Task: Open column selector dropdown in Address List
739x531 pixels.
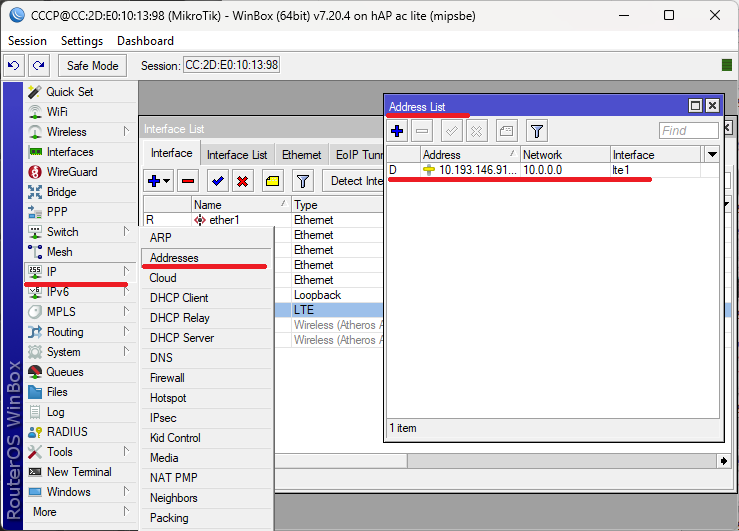Action: coord(712,155)
